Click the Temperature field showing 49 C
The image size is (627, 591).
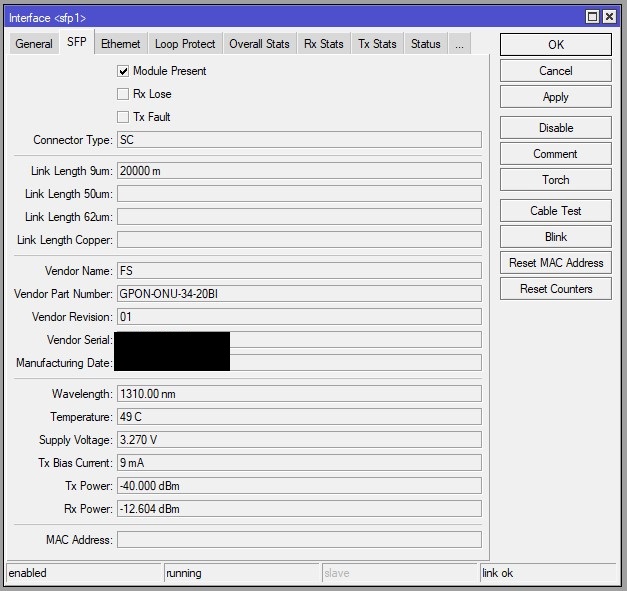tap(299, 417)
